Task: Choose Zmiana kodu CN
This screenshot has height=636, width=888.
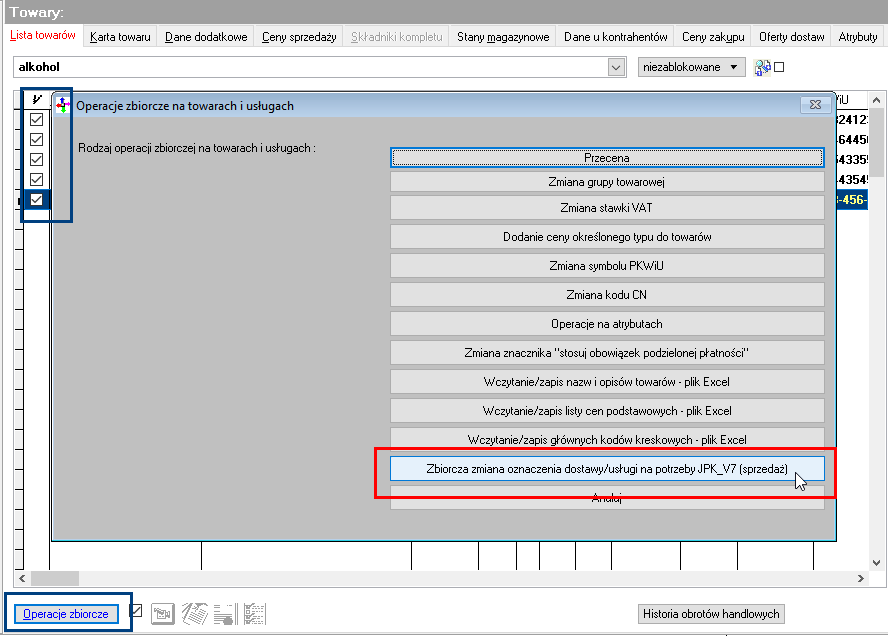Action: [x=607, y=294]
